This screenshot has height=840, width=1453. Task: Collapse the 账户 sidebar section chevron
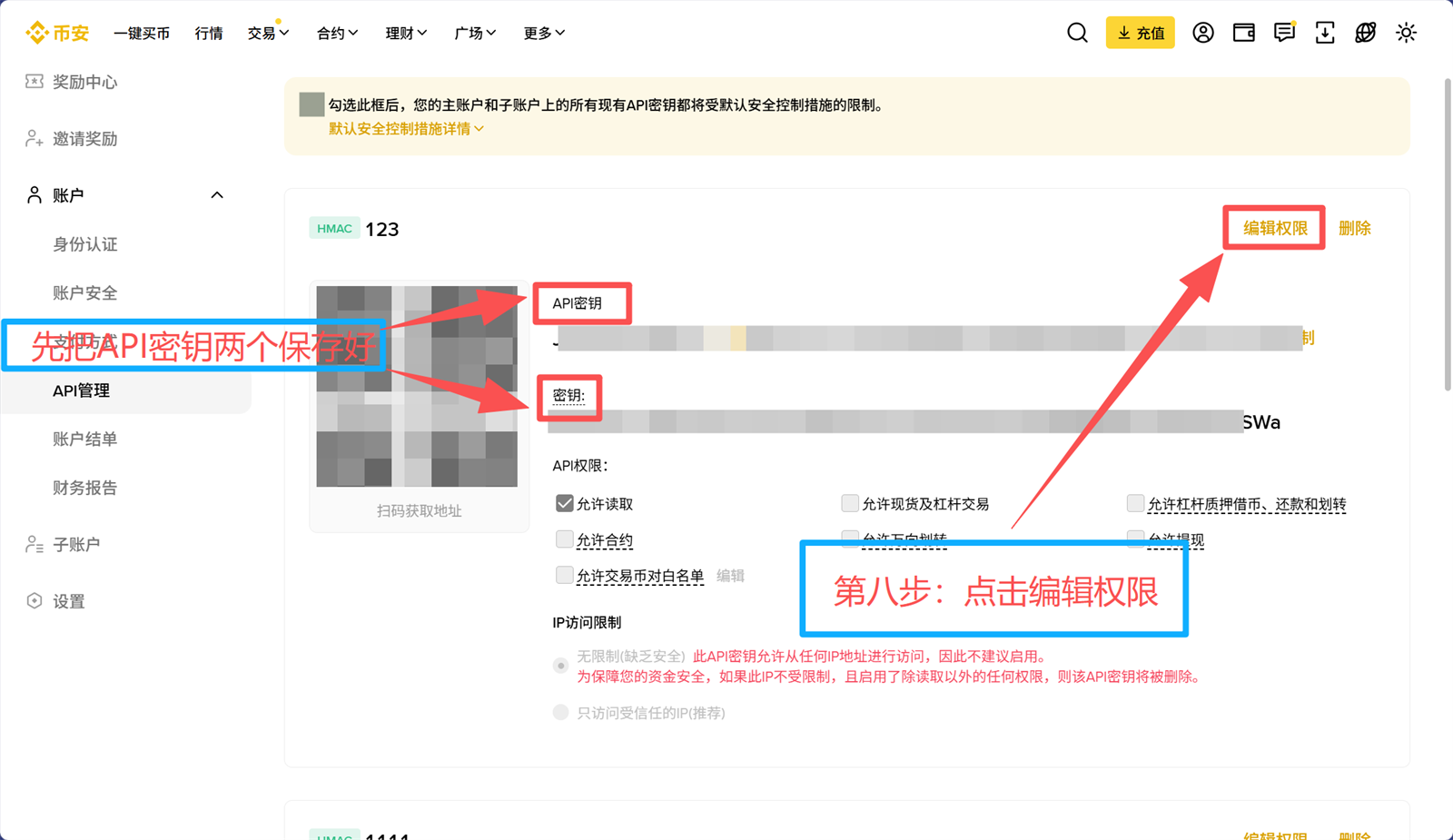(217, 195)
